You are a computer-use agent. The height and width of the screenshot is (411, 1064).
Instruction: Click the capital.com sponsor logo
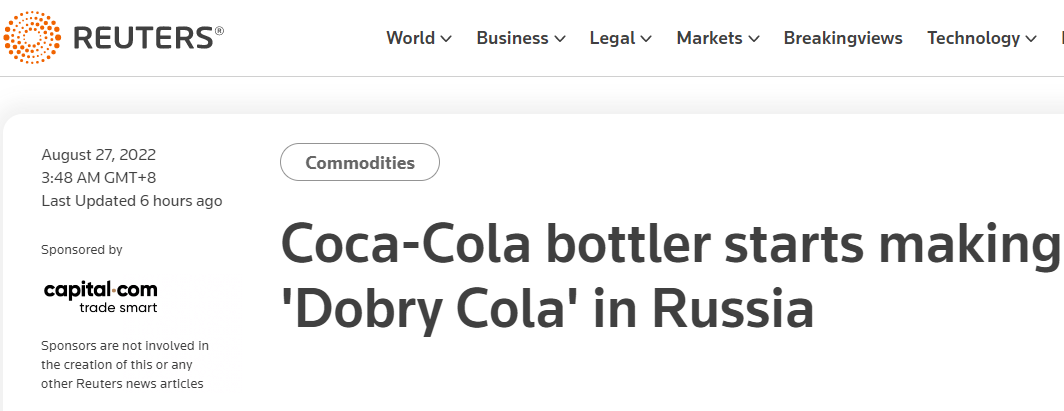coord(100,296)
